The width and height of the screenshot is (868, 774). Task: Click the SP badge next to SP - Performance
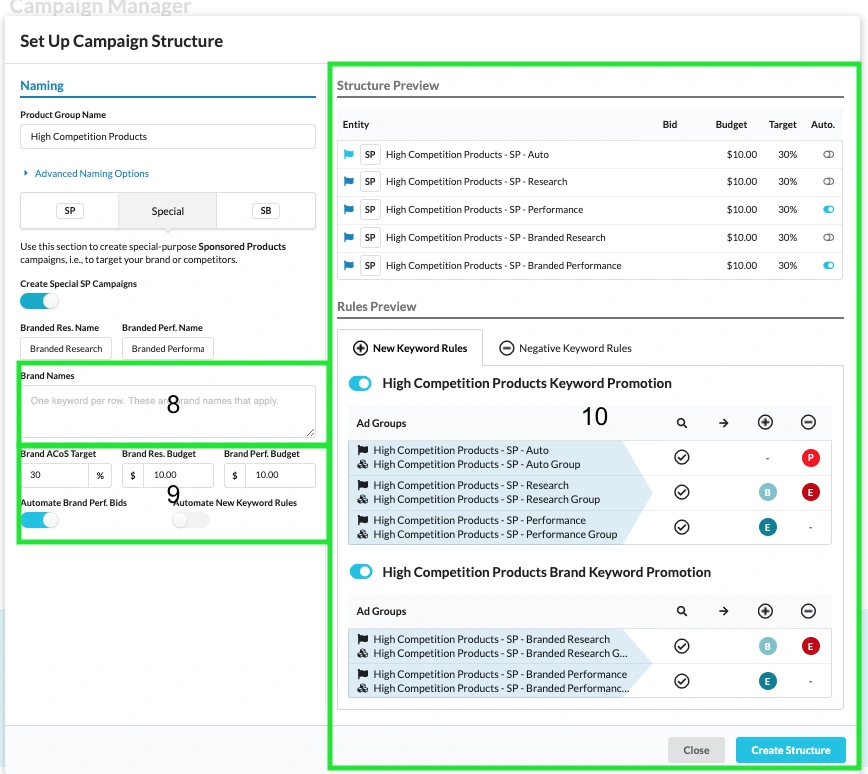[370, 210]
